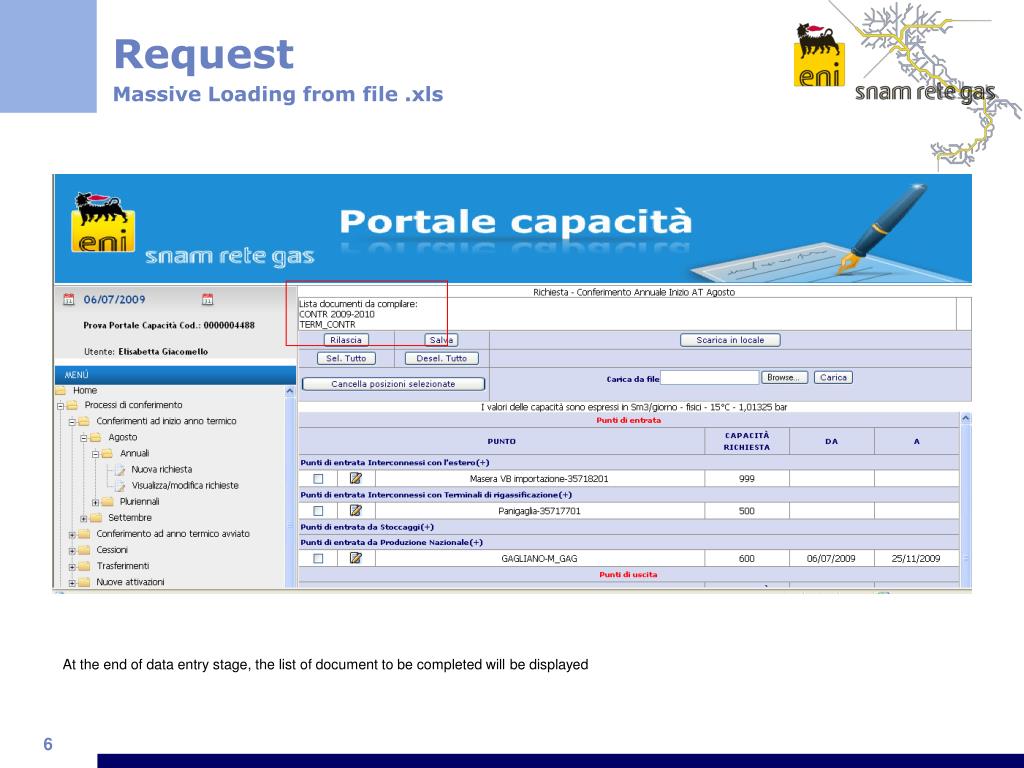
Task: Click the CAPACITÀ RICHIESTA column header
Action: [746, 441]
